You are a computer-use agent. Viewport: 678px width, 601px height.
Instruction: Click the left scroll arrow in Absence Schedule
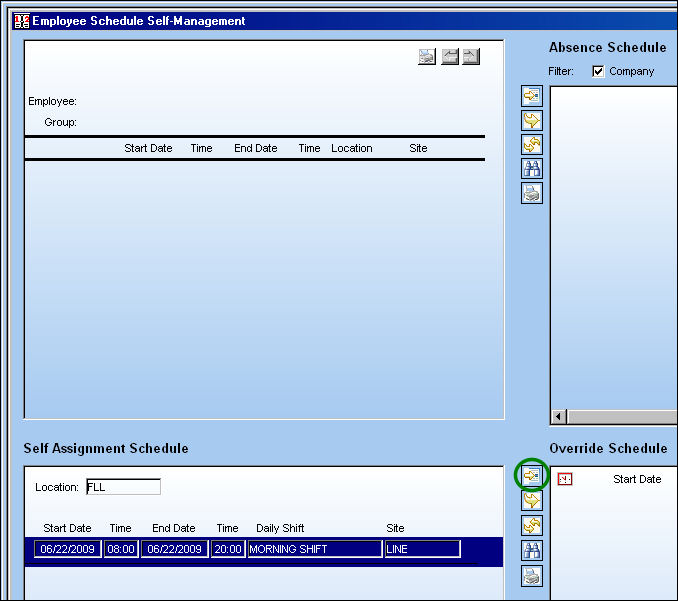559,417
